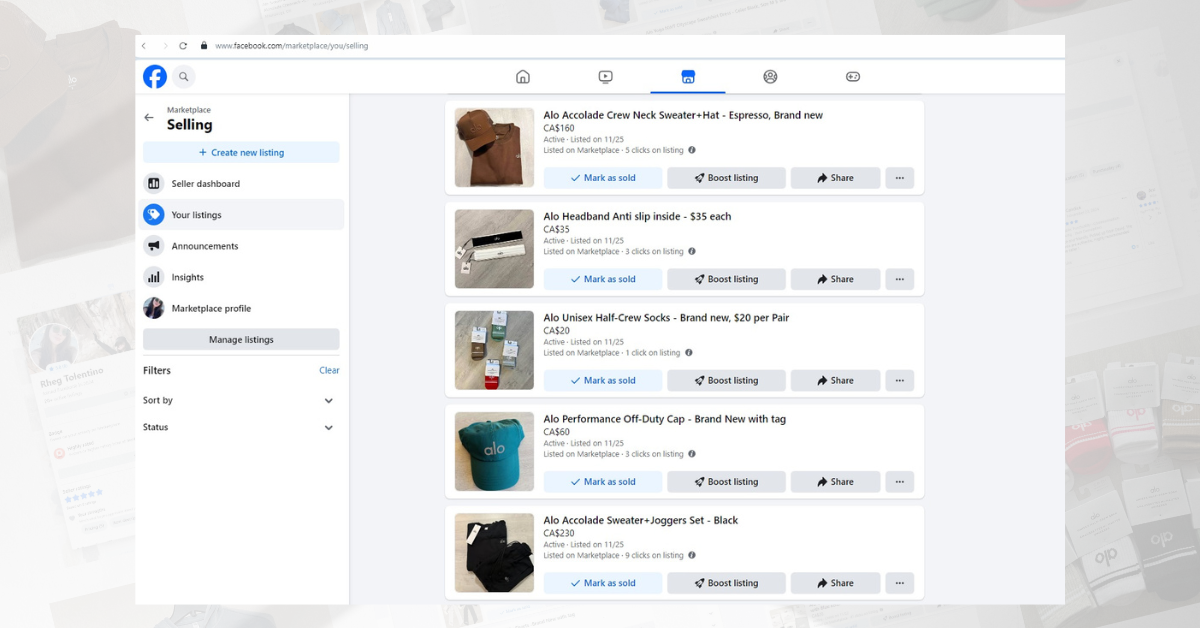Share the Crew Neck Sweater+Hat listing
1200x628 pixels.
point(835,178)
